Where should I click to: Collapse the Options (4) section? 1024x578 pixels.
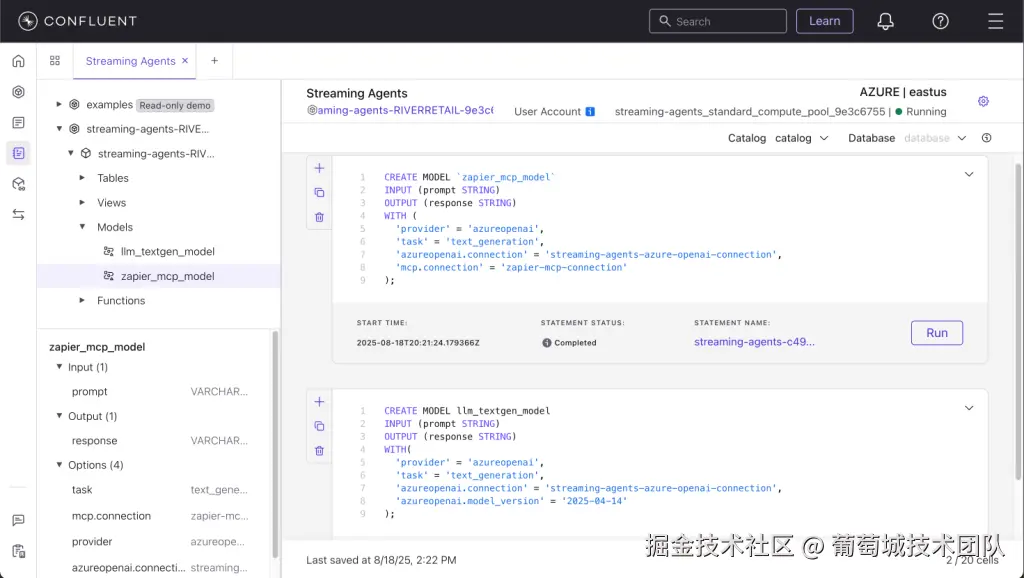pos(59,465)
